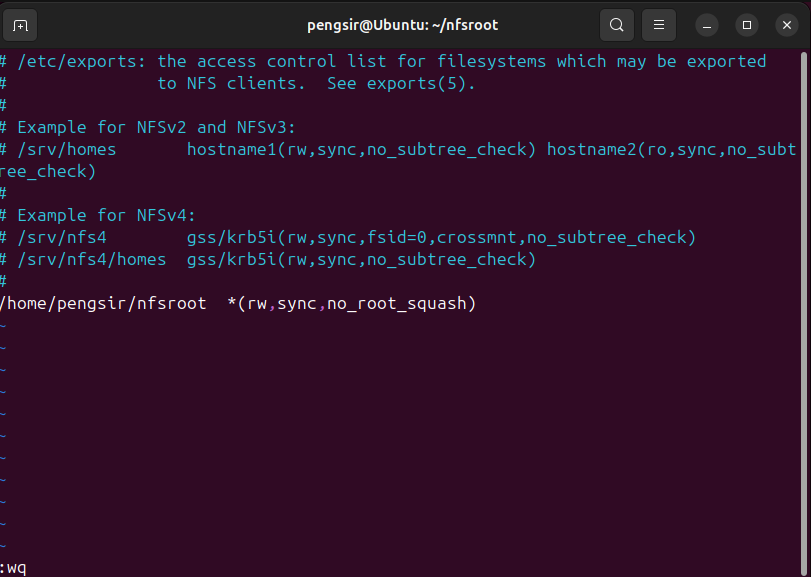Open the hamburger menu in the header
Image resolution: width=811 pixels, height=577 pixels.
(x=658, y=25)
